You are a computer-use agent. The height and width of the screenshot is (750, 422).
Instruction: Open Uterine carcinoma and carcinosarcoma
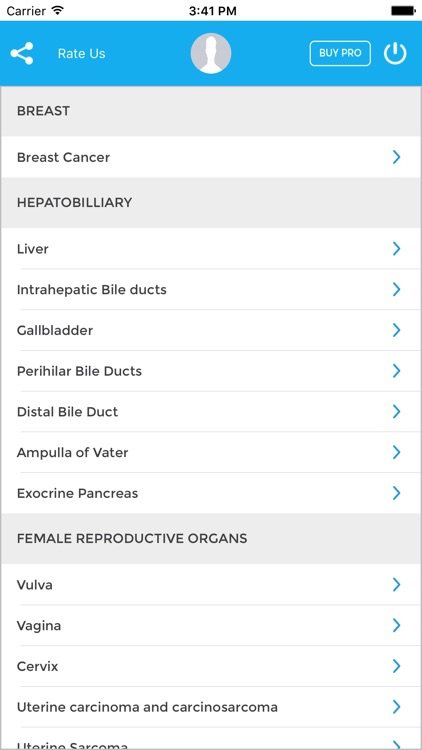[211, 706]
